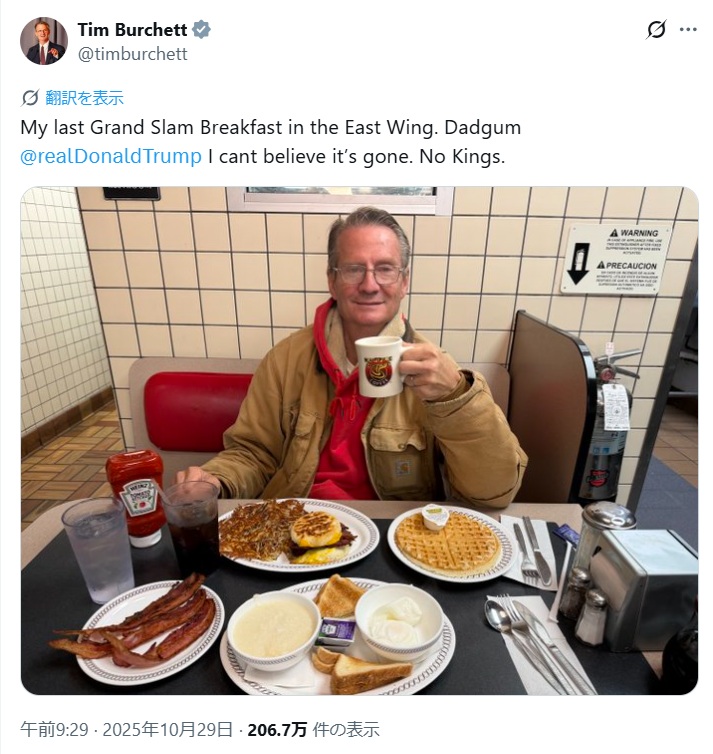Open the Grok icon beside more options
Screen dimensions: 713x754
656,30
